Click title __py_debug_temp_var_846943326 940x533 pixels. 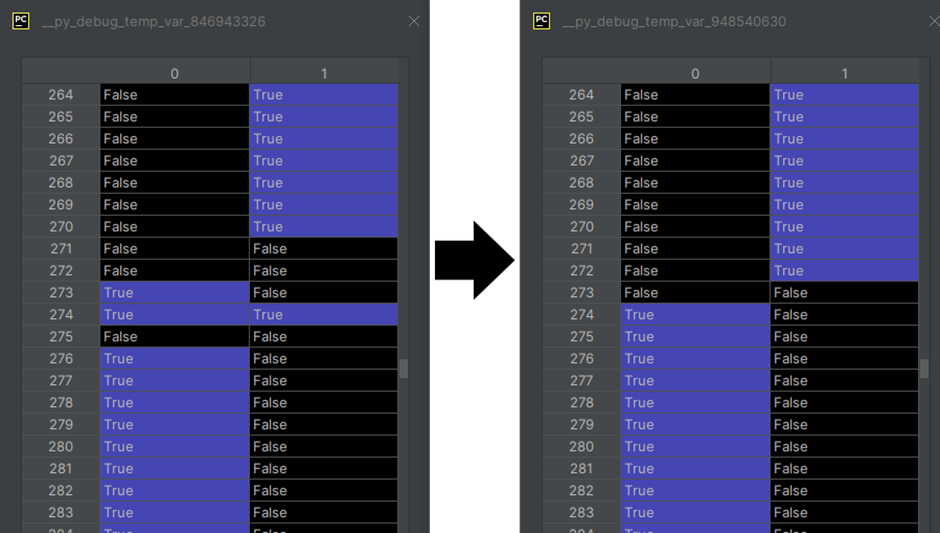pyautogui.click(x=153, y=22)
